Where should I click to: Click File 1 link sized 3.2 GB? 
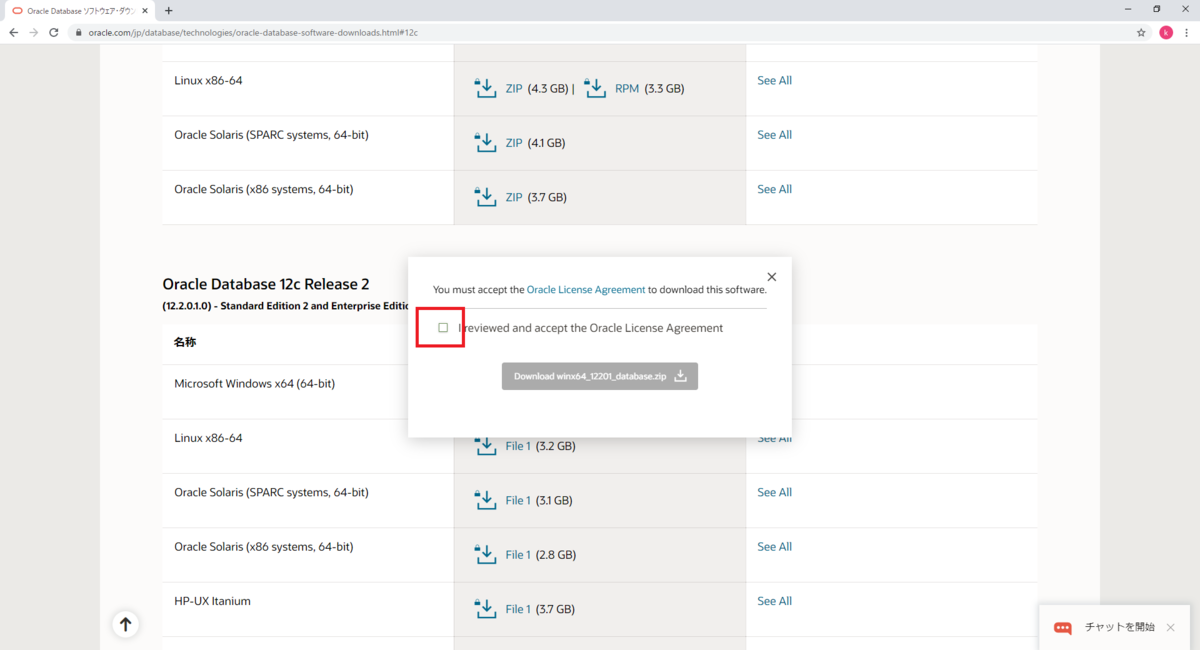[x=518, y=446]
